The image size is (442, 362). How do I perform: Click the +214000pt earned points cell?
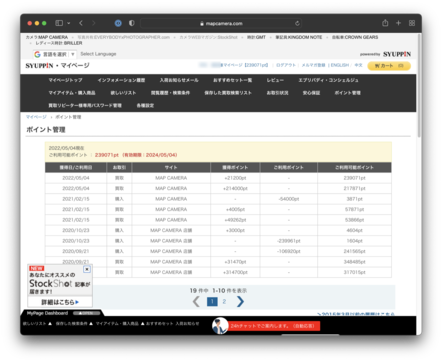pyautogui.click(x=235, y=188)
